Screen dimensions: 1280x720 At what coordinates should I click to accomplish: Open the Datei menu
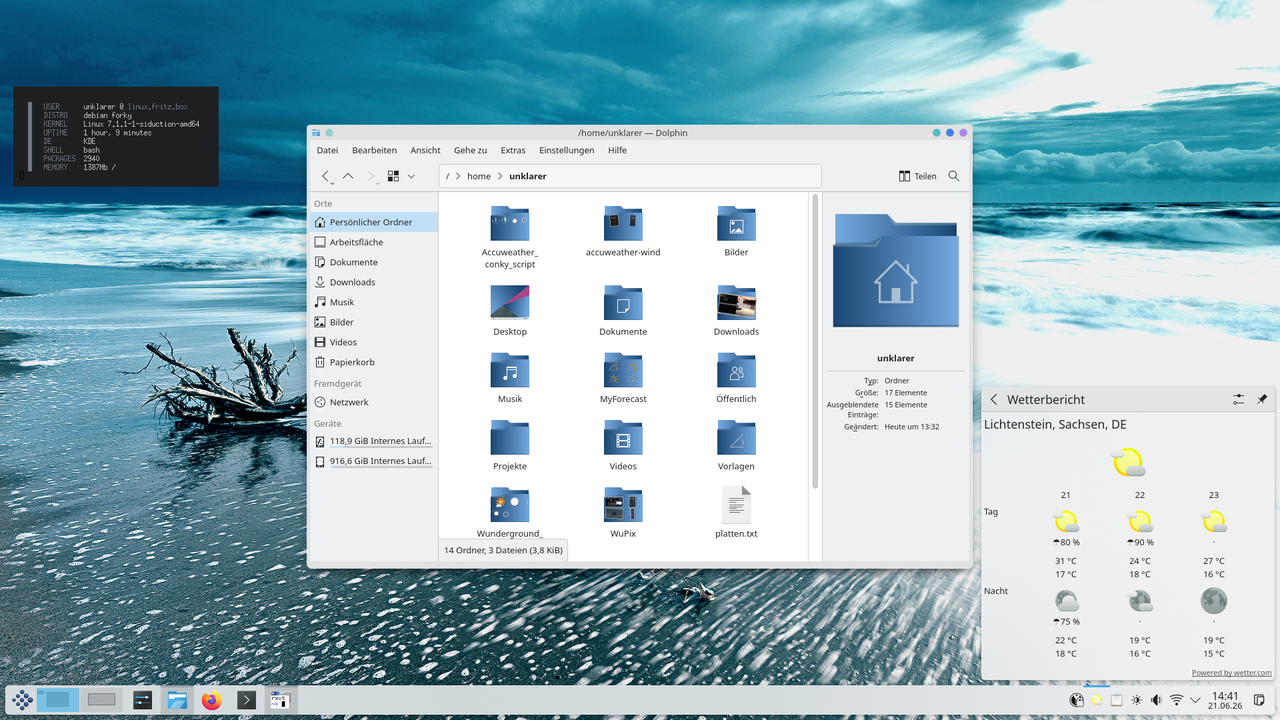[327, 150]
